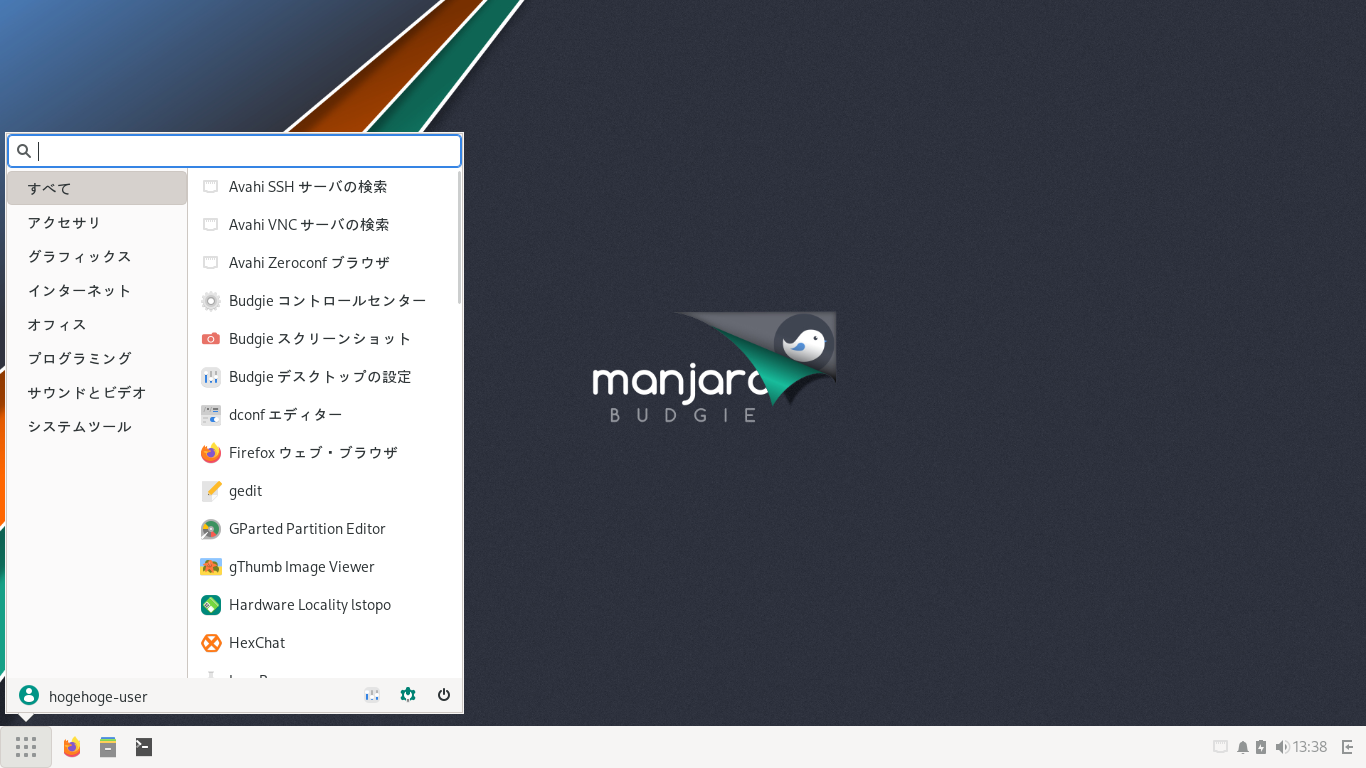The width and height of the screenshot is (1366, 768).
Task: Click the Avahi VNC サーバの検索 icon
Action: tap(210, 225)
